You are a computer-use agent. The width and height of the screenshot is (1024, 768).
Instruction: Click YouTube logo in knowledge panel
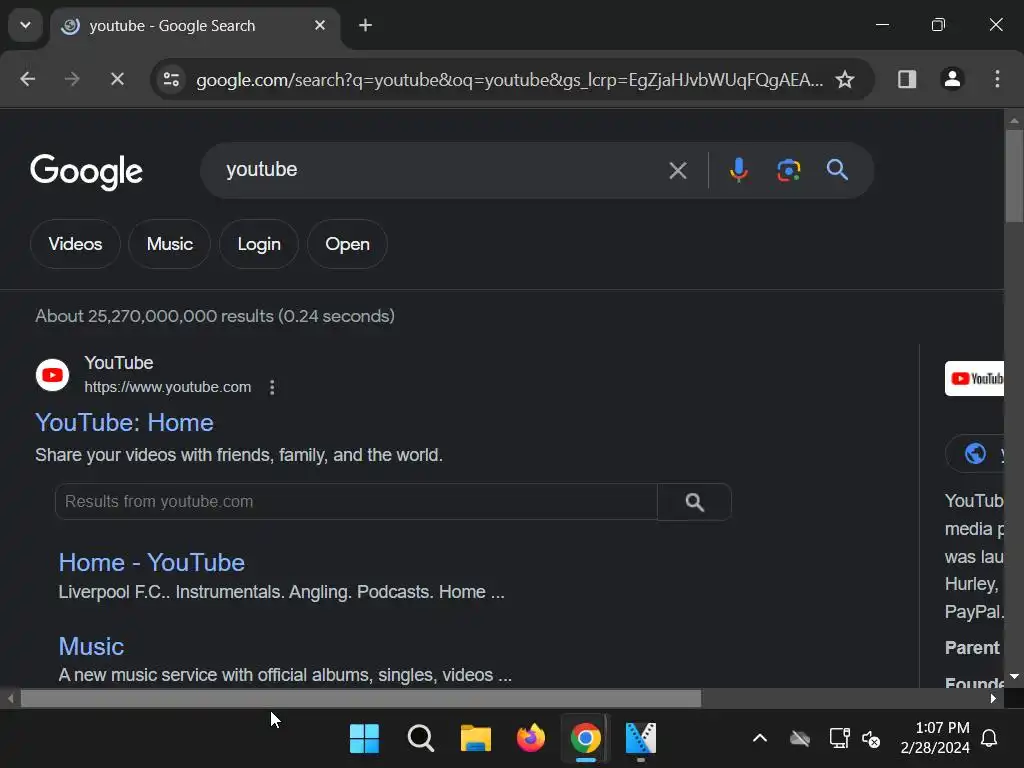pyautogui.click(x=974, y=379)
